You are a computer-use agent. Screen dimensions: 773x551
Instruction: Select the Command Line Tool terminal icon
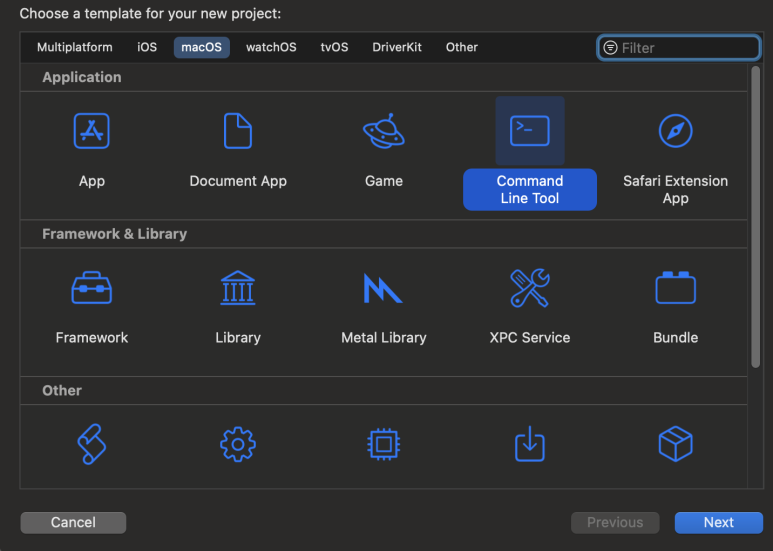(x=530, y=131)
